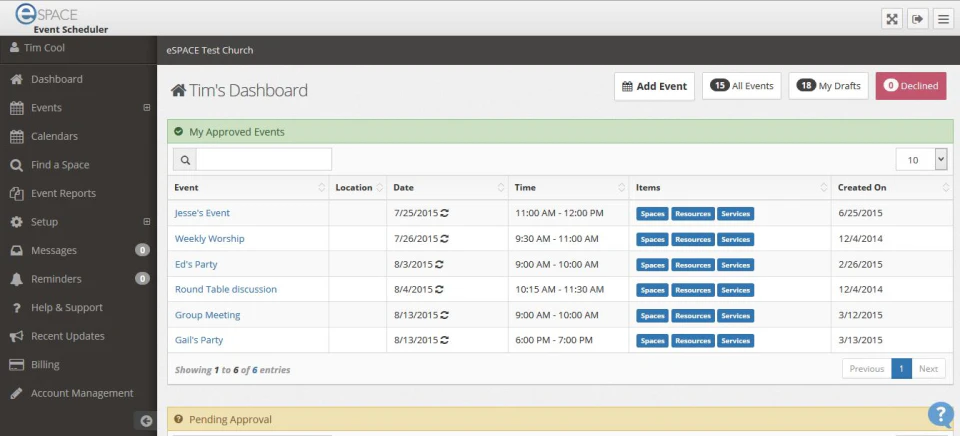
Task: Click the home icon beside Tim's Dashboard
Action: coord(178,91)
